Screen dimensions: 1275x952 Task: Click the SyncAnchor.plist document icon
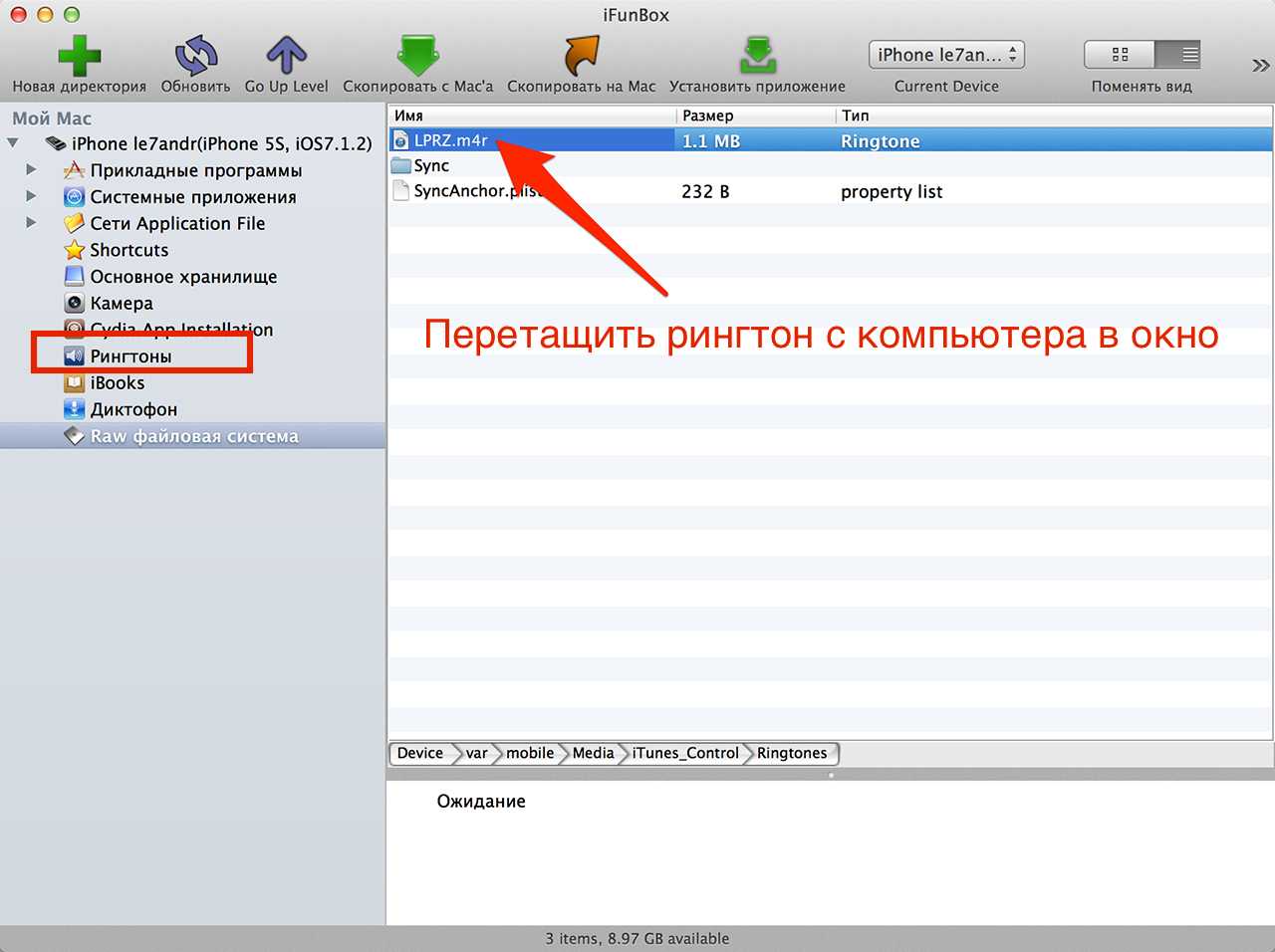point(400,191)
